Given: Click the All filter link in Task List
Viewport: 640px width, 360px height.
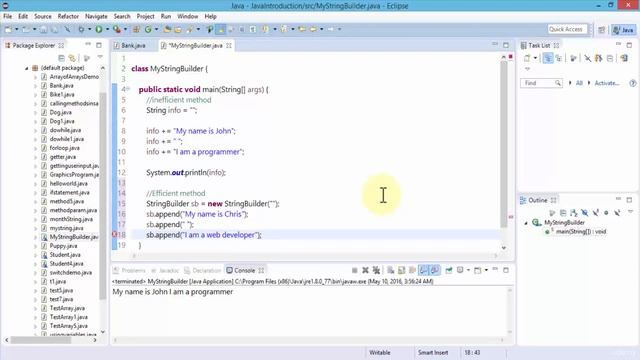Looking at the screenshot, I should pyautogui.click(x=579, y=83).
